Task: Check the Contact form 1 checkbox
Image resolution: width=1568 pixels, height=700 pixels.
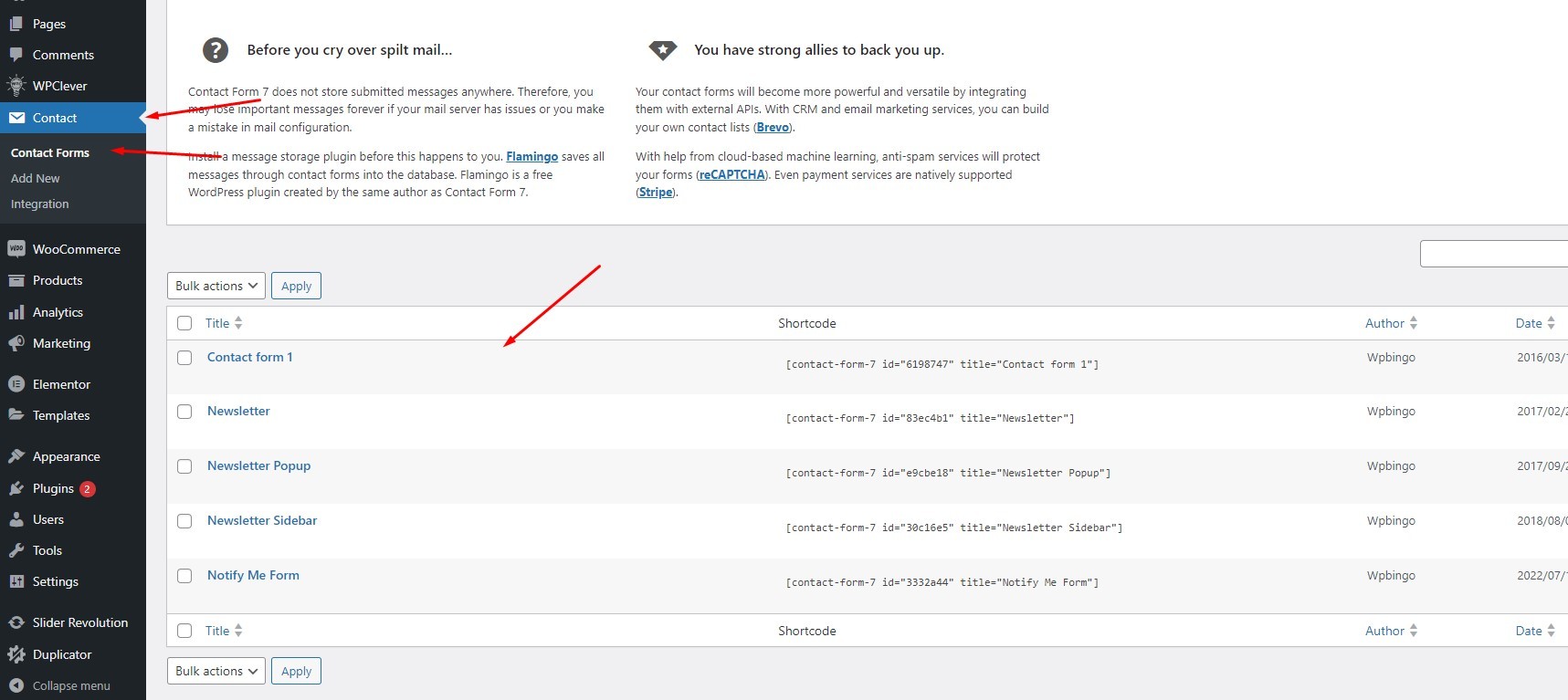Action: (184, 358)
